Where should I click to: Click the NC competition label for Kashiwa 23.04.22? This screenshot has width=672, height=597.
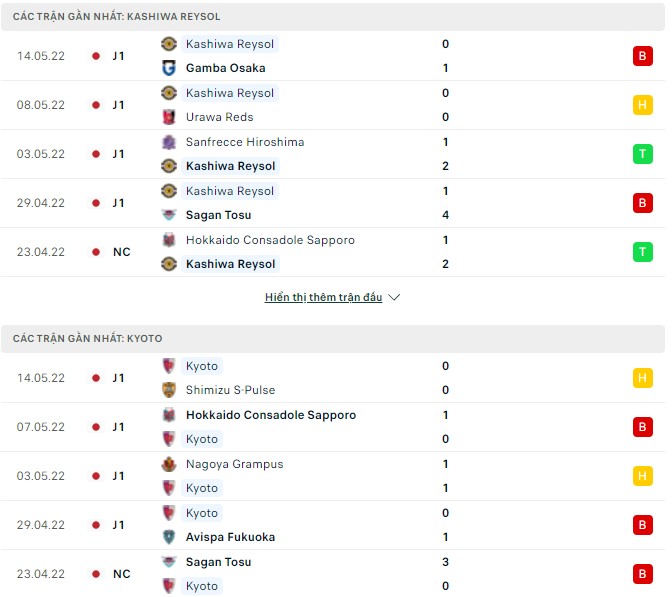pos(122,252)
